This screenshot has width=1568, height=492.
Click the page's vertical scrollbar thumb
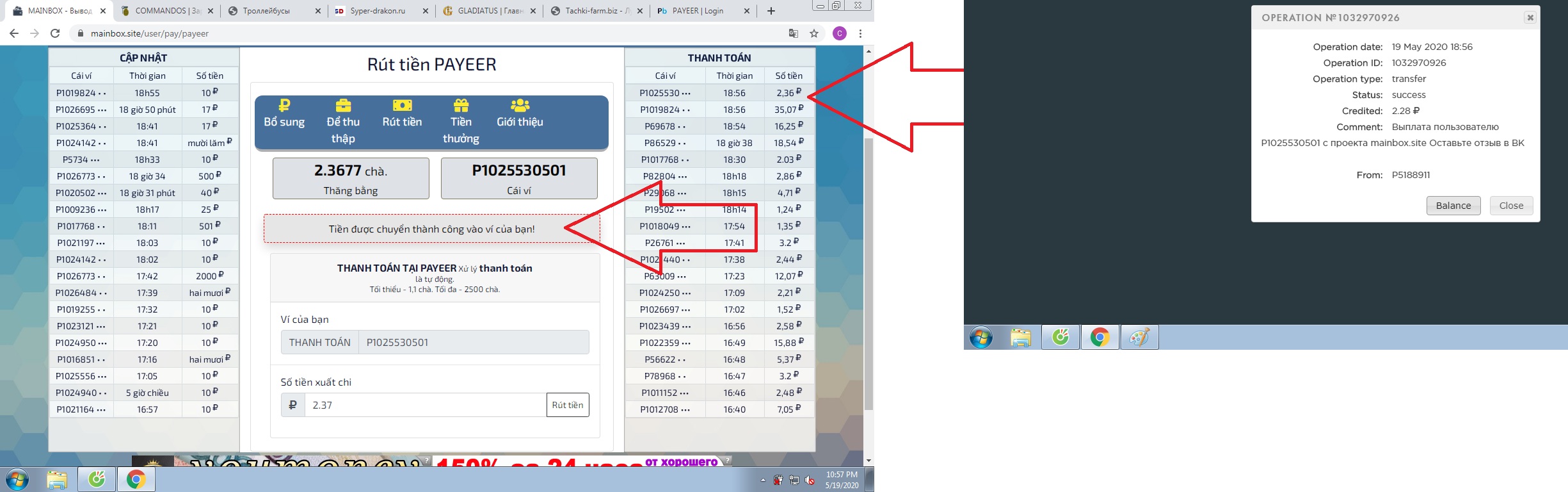[868, 274]
